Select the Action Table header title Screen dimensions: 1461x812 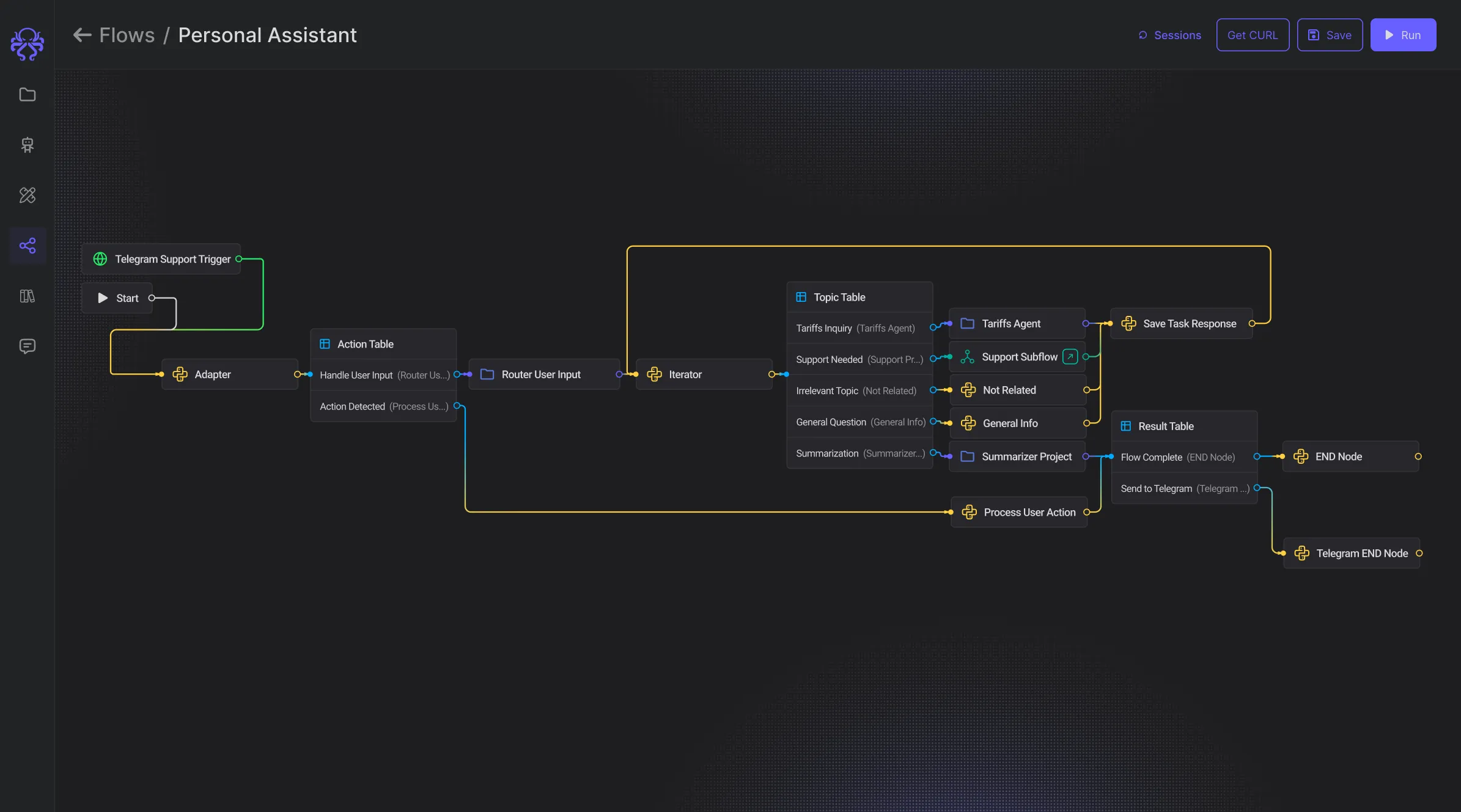366,345
